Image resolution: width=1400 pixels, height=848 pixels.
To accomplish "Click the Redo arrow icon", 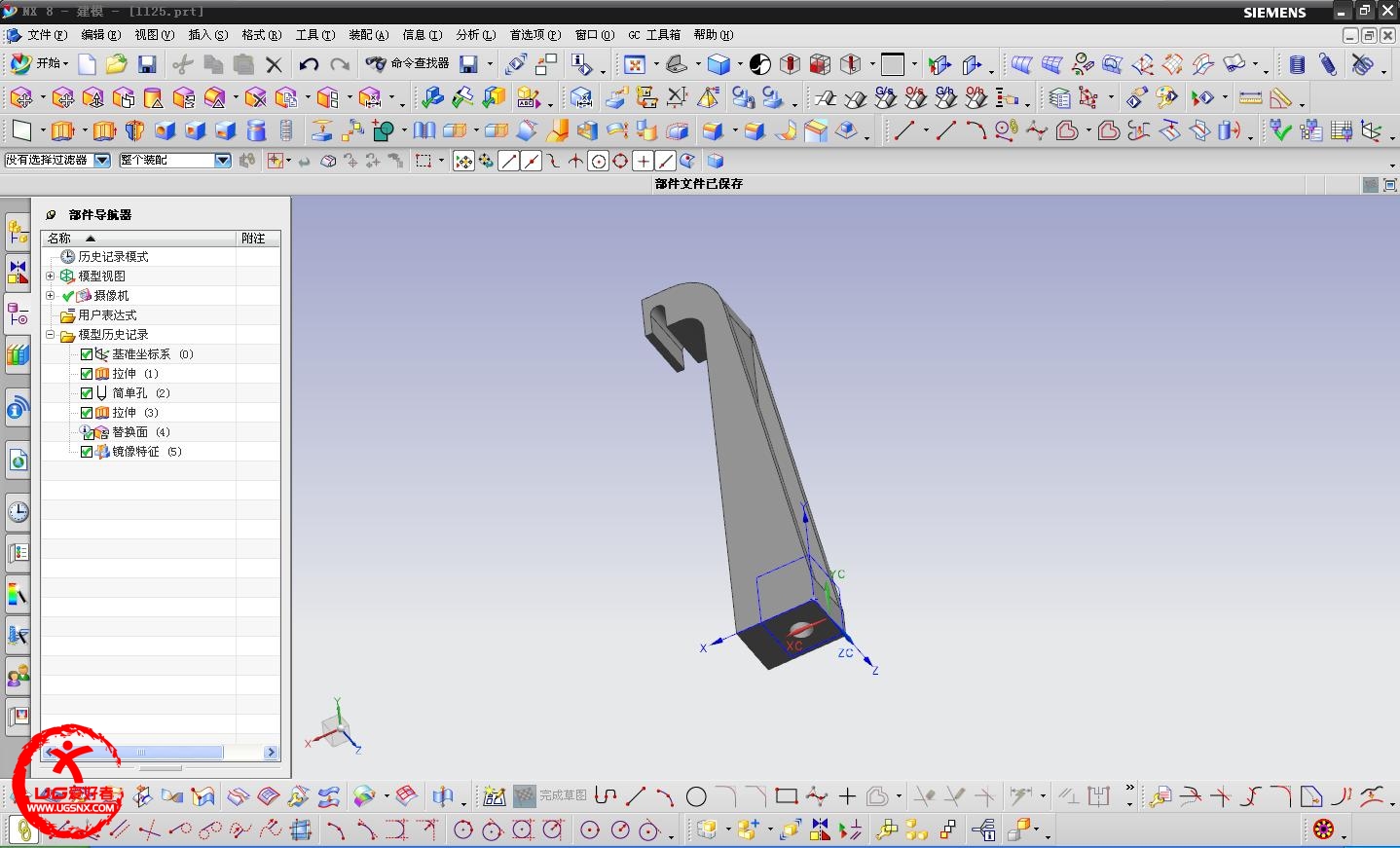I will tap(340, 64).
